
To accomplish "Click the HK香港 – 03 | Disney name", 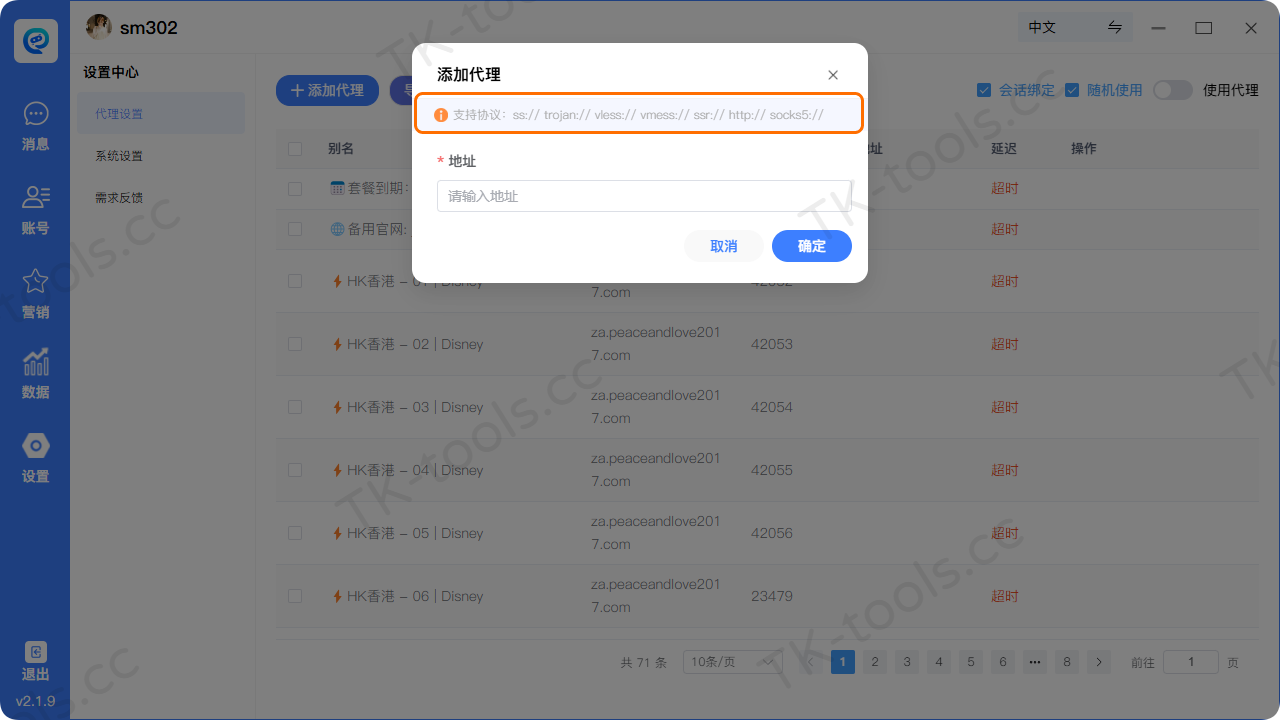I will [x=415, y=407].
